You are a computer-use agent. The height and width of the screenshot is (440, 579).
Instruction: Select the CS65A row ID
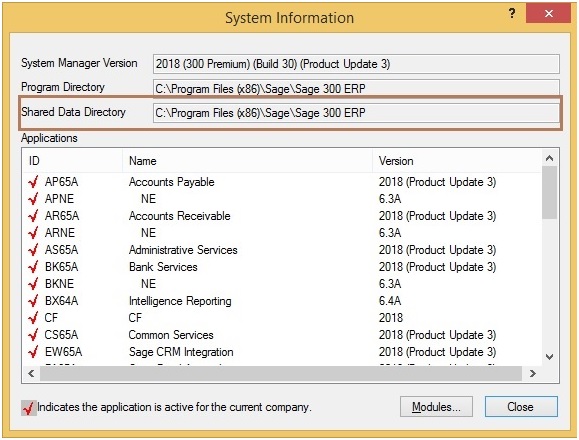[61, 334]
